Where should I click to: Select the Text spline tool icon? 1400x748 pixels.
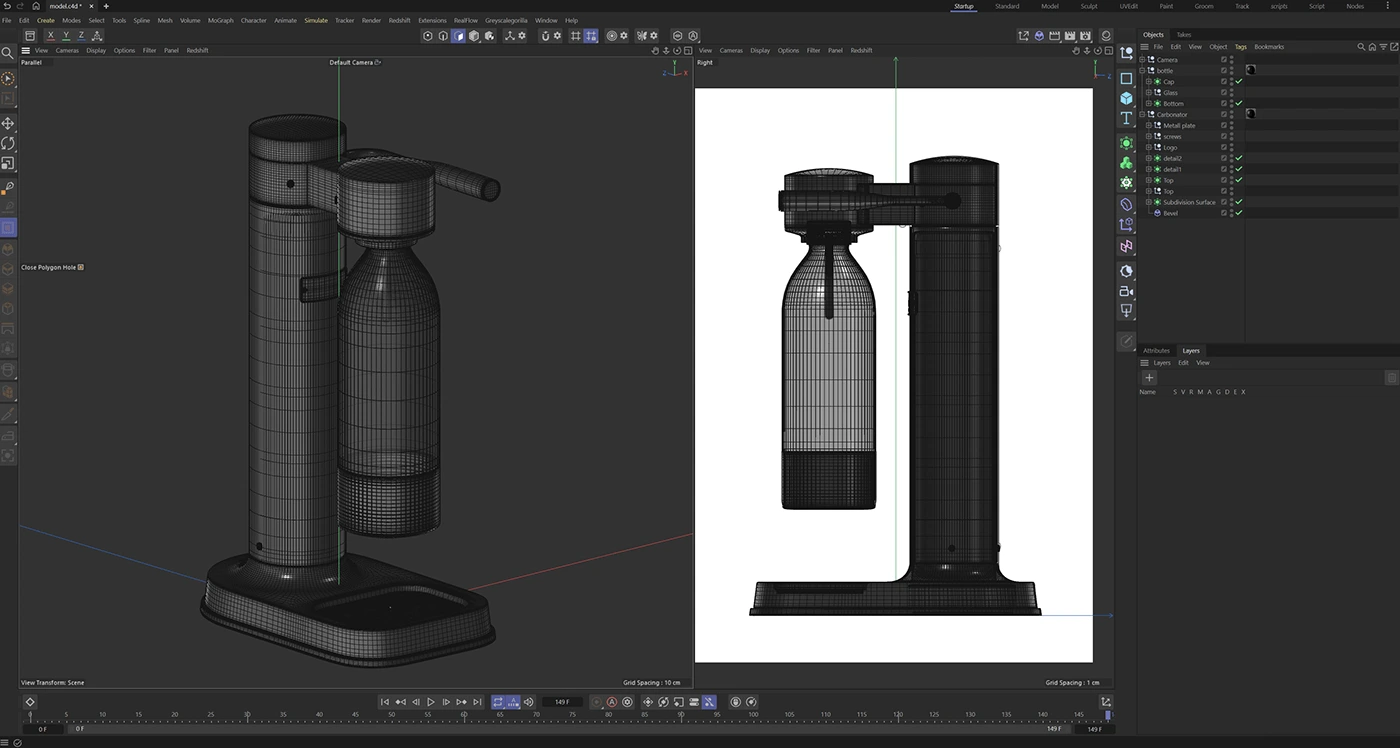[1126, 118]
